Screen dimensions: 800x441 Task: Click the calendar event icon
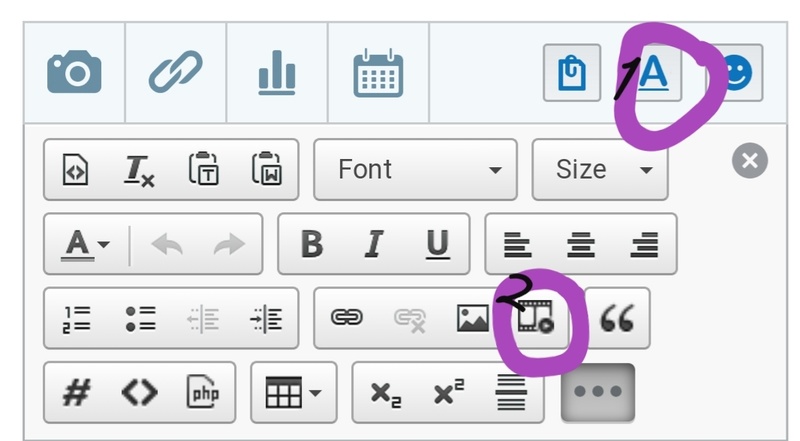378,74
